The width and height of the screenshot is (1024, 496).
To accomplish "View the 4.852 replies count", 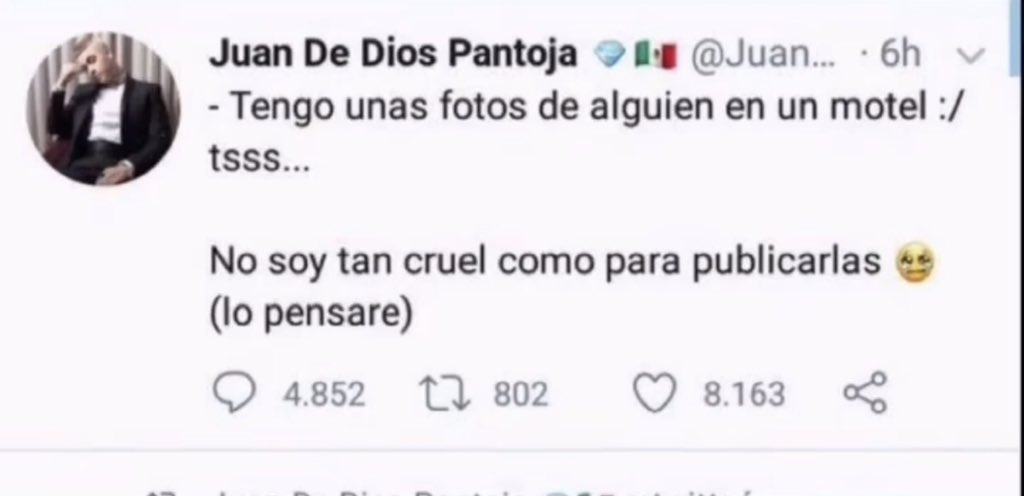I will (x=323, y=395).
